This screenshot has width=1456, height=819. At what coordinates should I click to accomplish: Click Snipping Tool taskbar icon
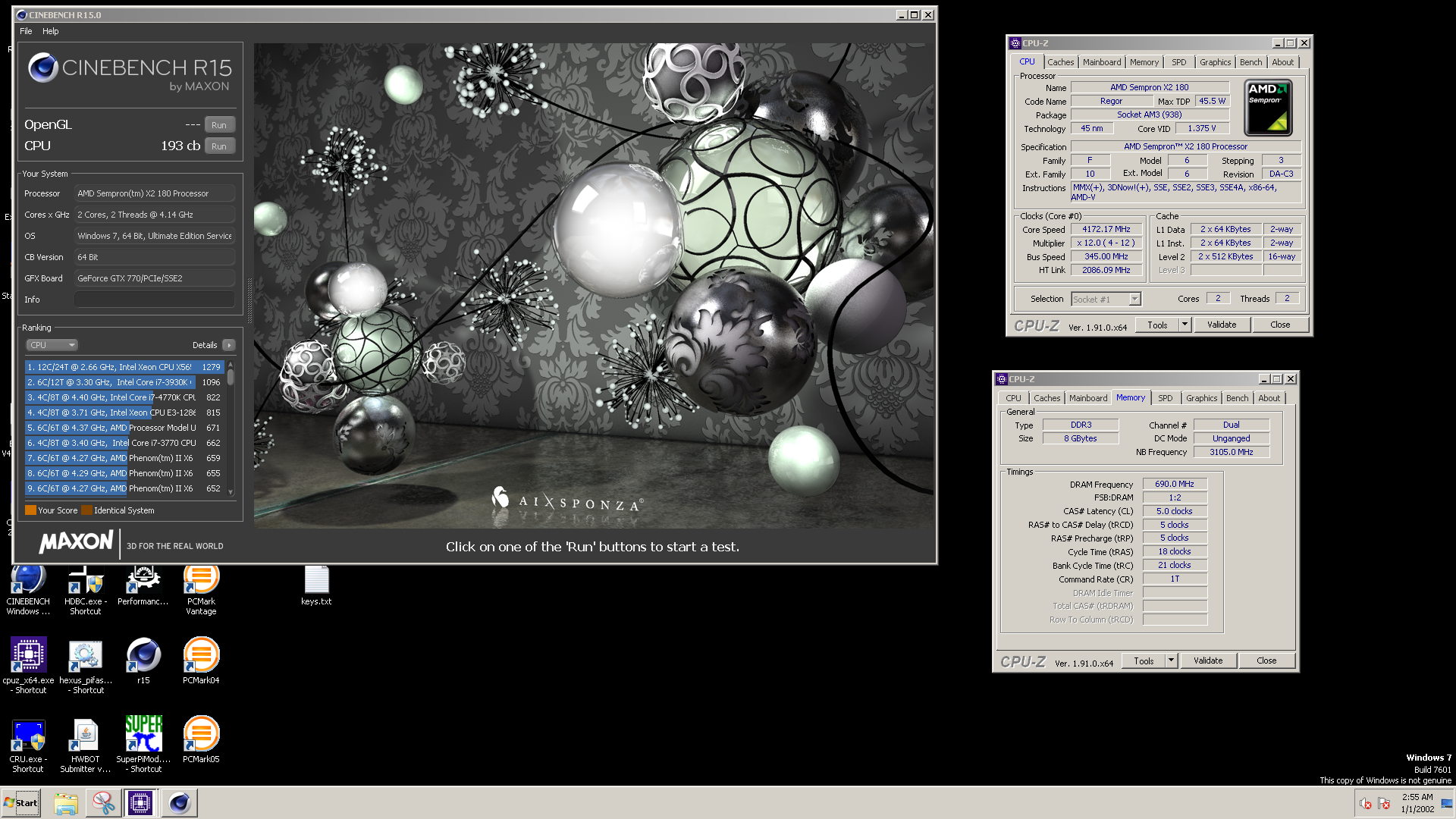click(103, 803)
